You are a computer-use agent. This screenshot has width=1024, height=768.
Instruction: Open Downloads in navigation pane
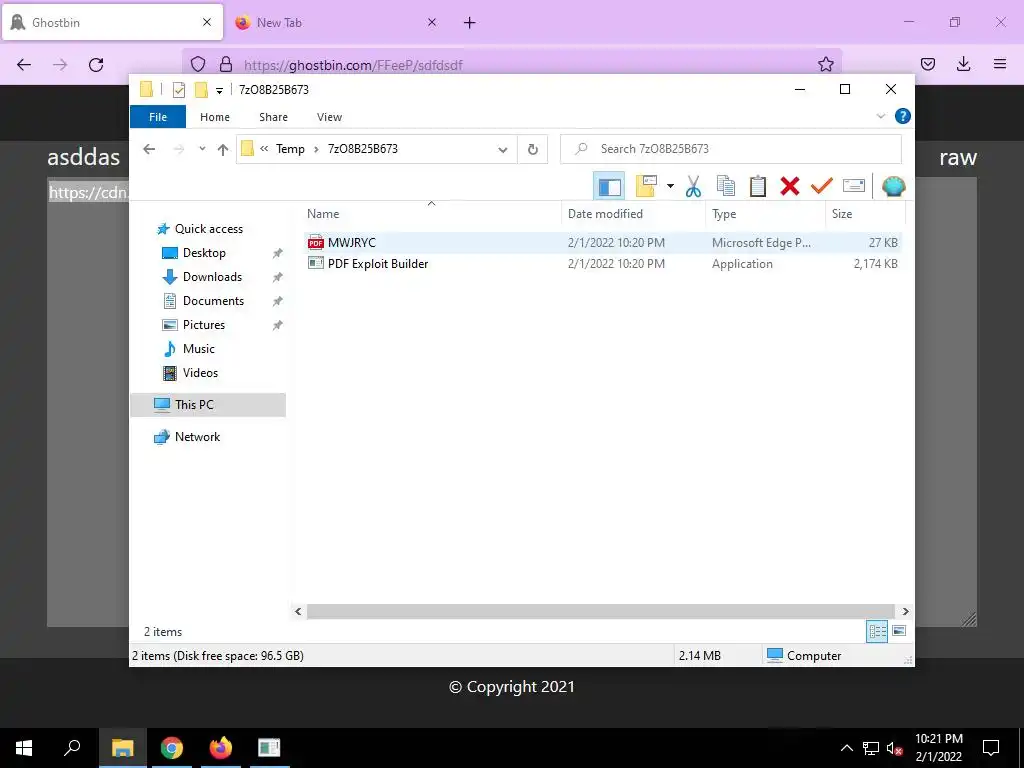(x=212, y=277)
